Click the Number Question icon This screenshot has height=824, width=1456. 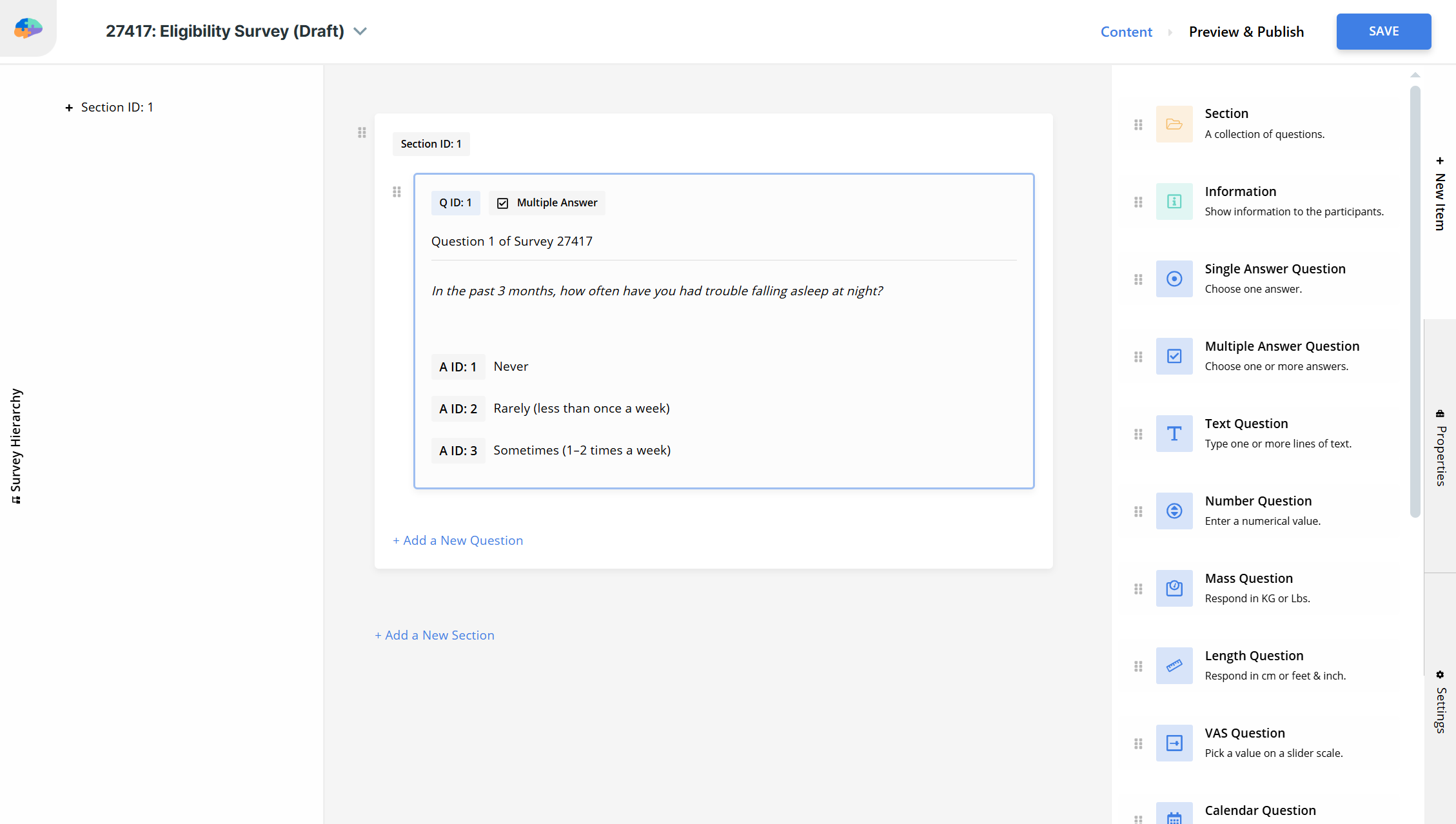coord(1174,511)
